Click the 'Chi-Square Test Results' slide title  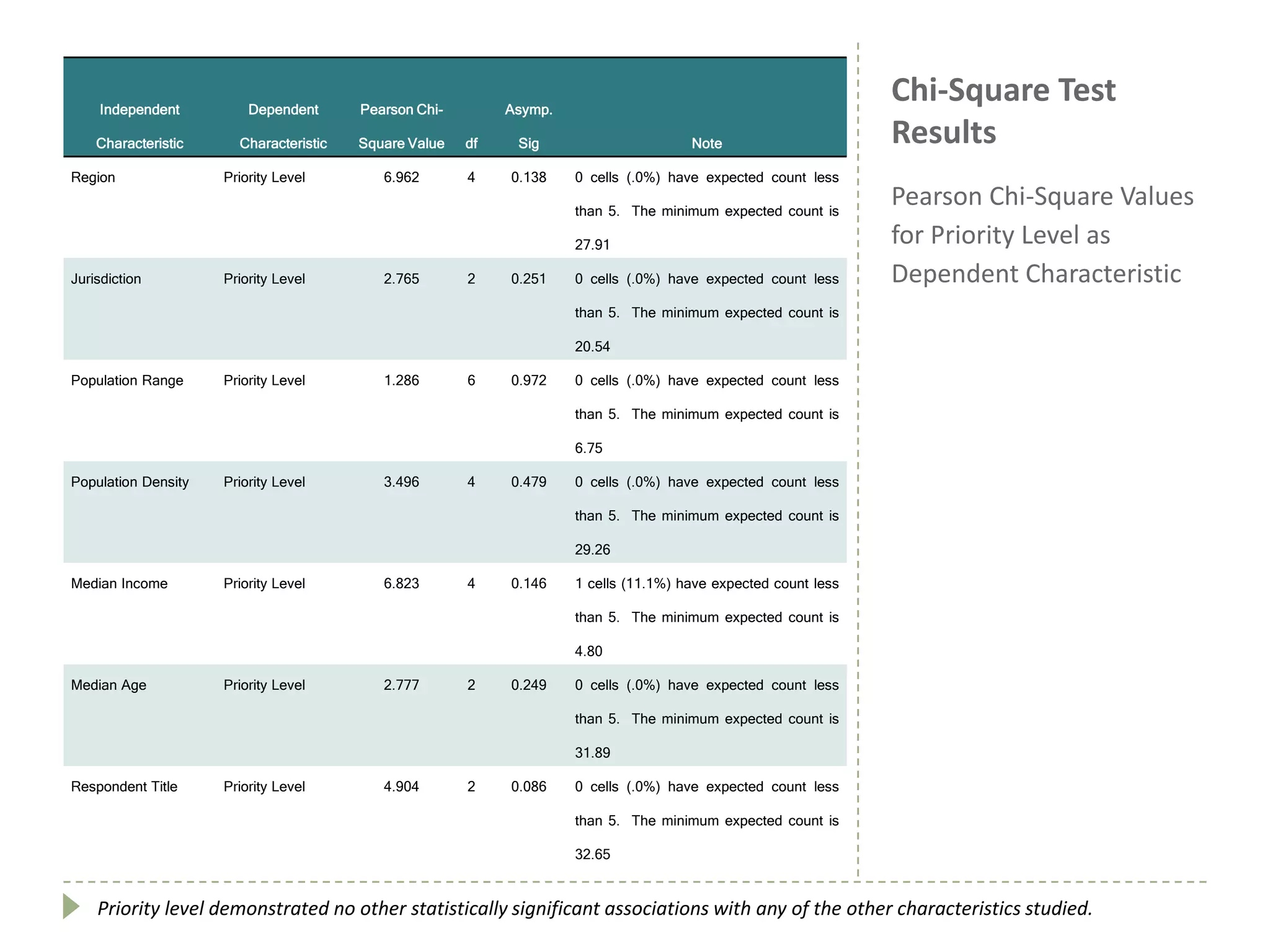pyautogui.click(x=1003, y=112)
